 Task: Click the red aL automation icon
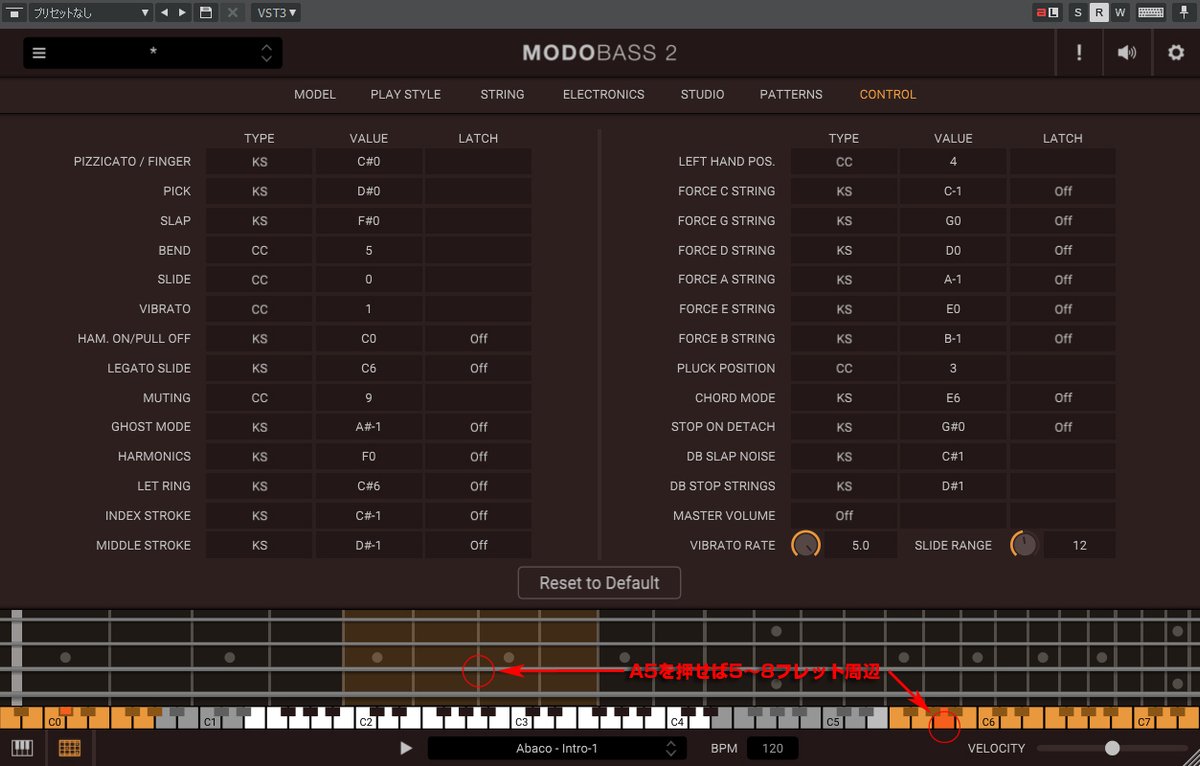[x=1047, y=12]
